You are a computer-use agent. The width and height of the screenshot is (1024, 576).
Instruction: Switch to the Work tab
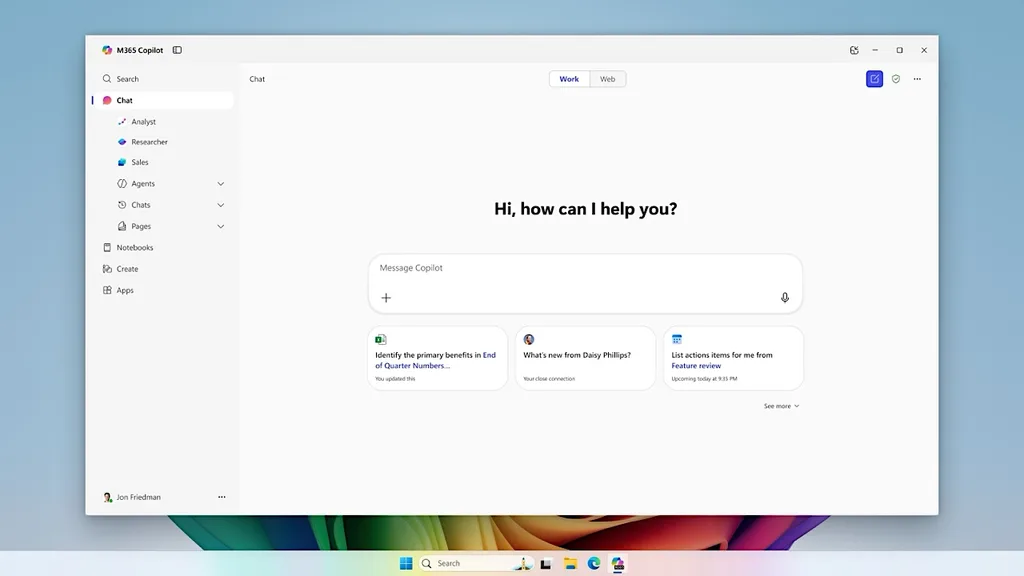(x=569, y=79)
